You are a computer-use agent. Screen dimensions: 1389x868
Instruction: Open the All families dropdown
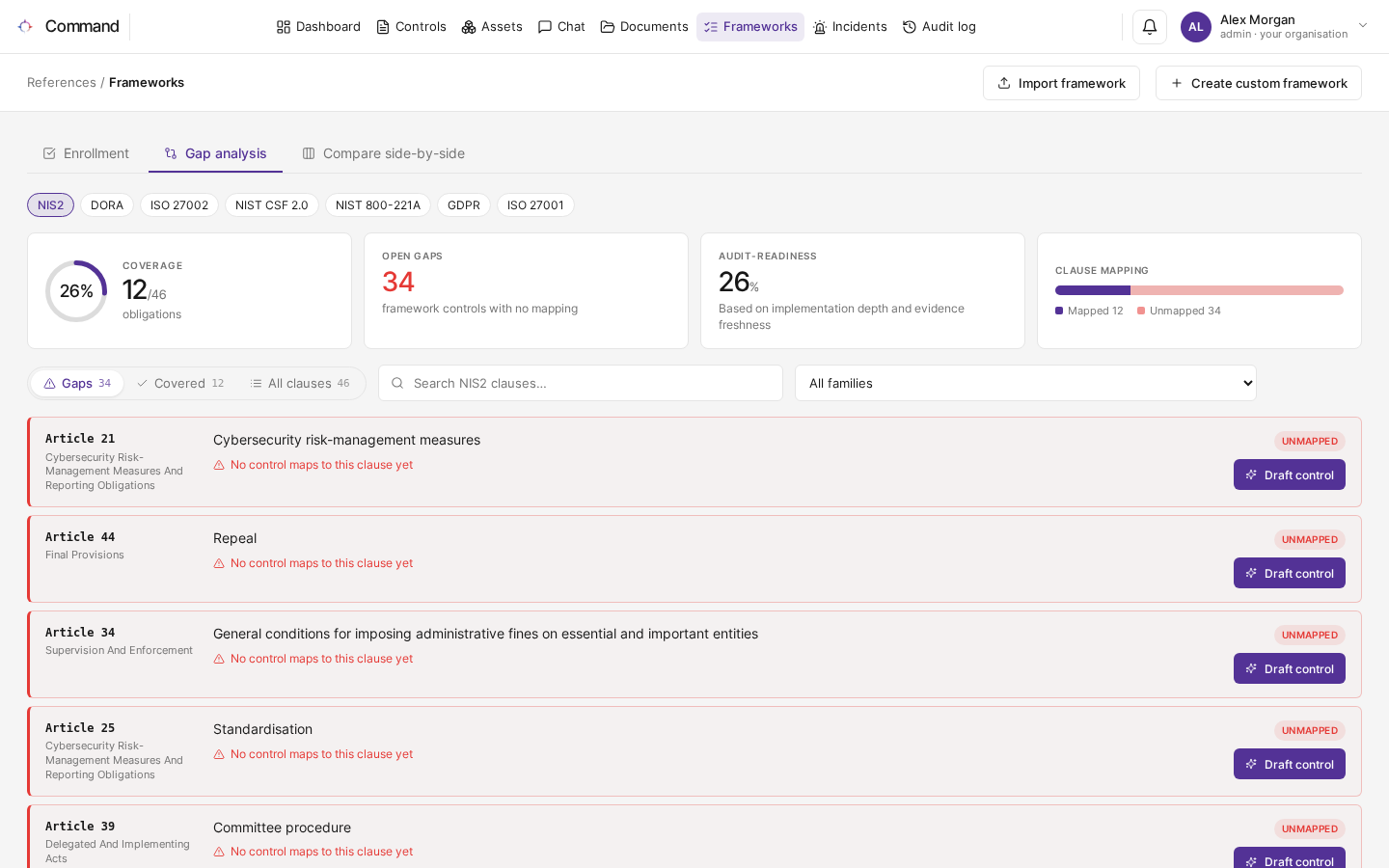1025,383
